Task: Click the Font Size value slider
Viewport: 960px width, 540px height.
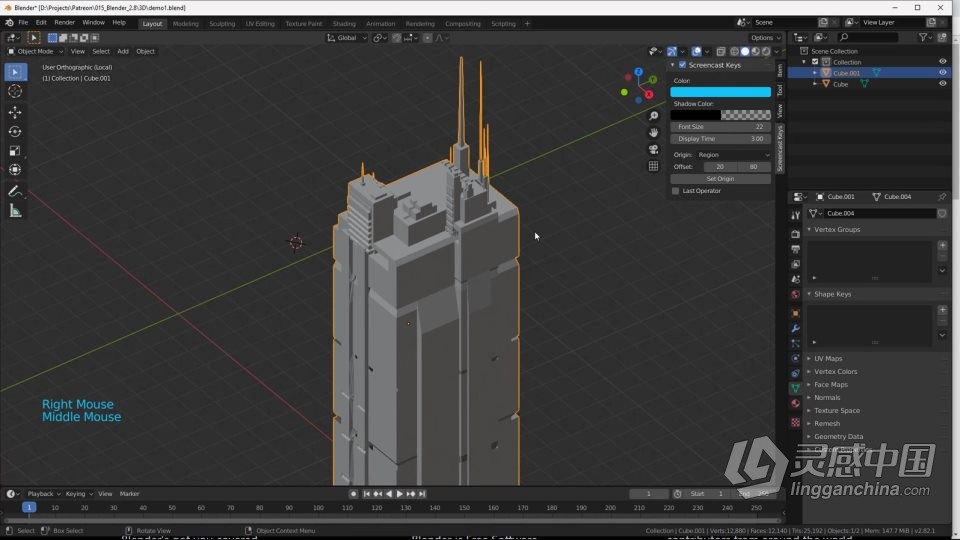Action: [x=720, y=127]
